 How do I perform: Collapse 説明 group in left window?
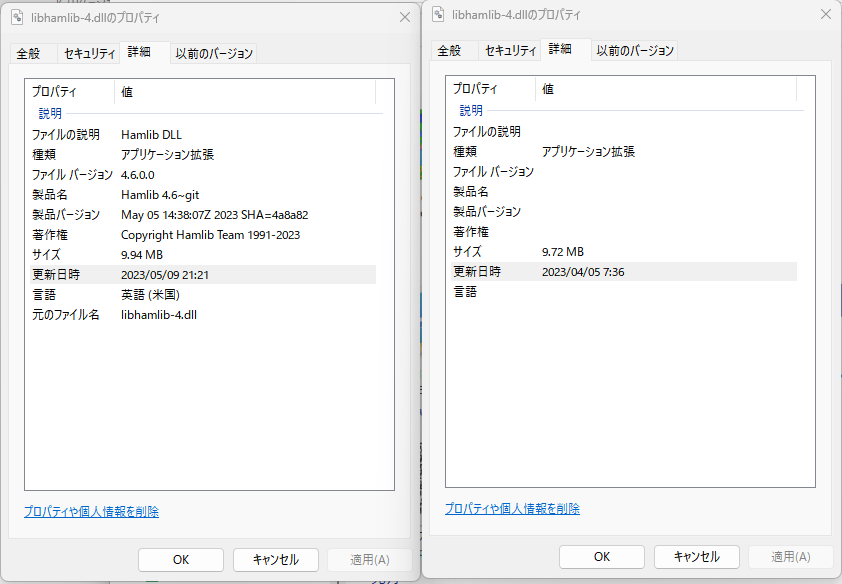50,113
